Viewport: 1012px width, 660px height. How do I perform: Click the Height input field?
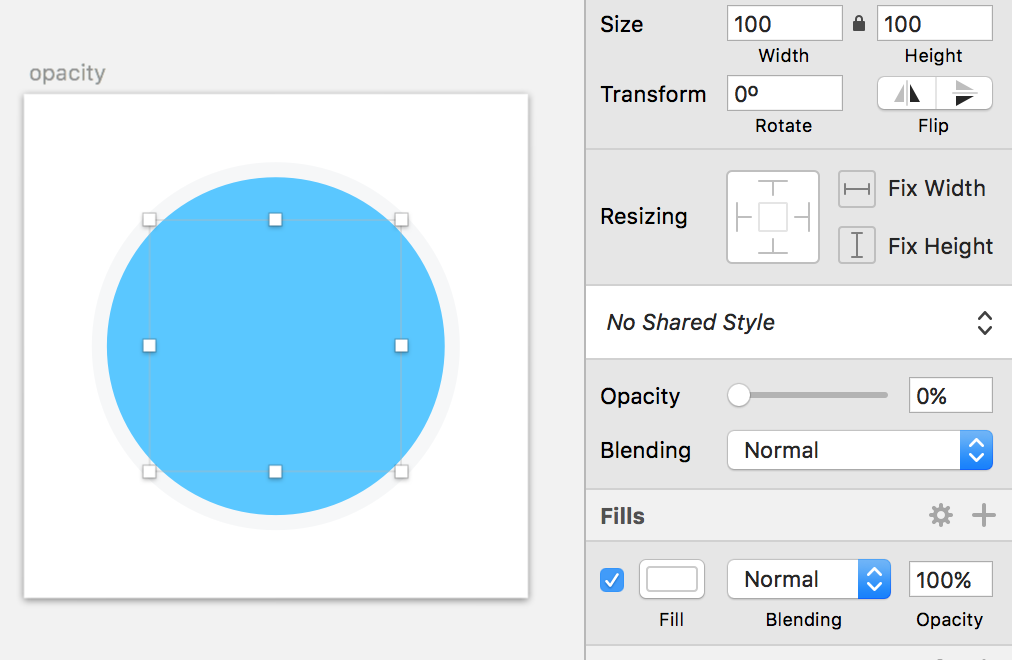[934, 24]
